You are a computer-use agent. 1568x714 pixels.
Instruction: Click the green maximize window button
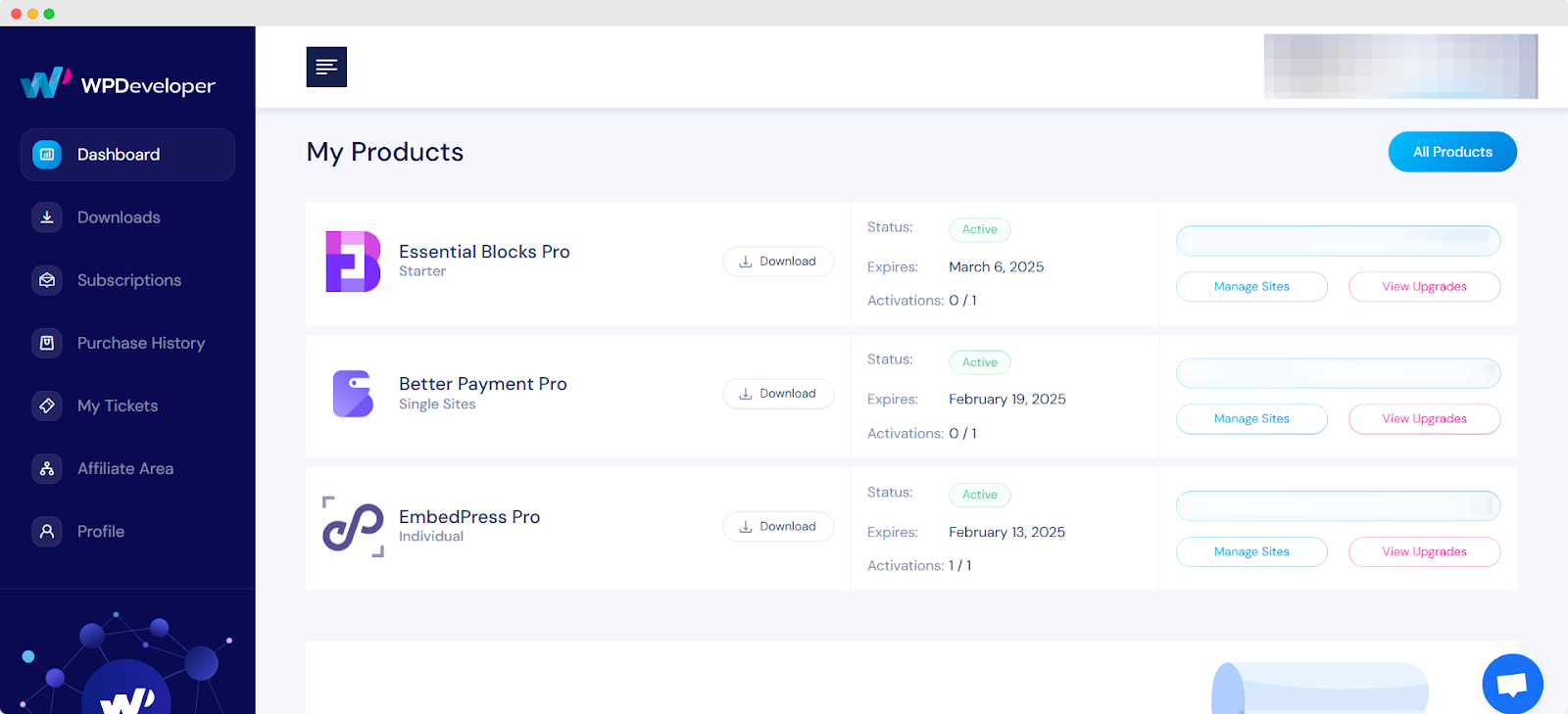[49, 14]
